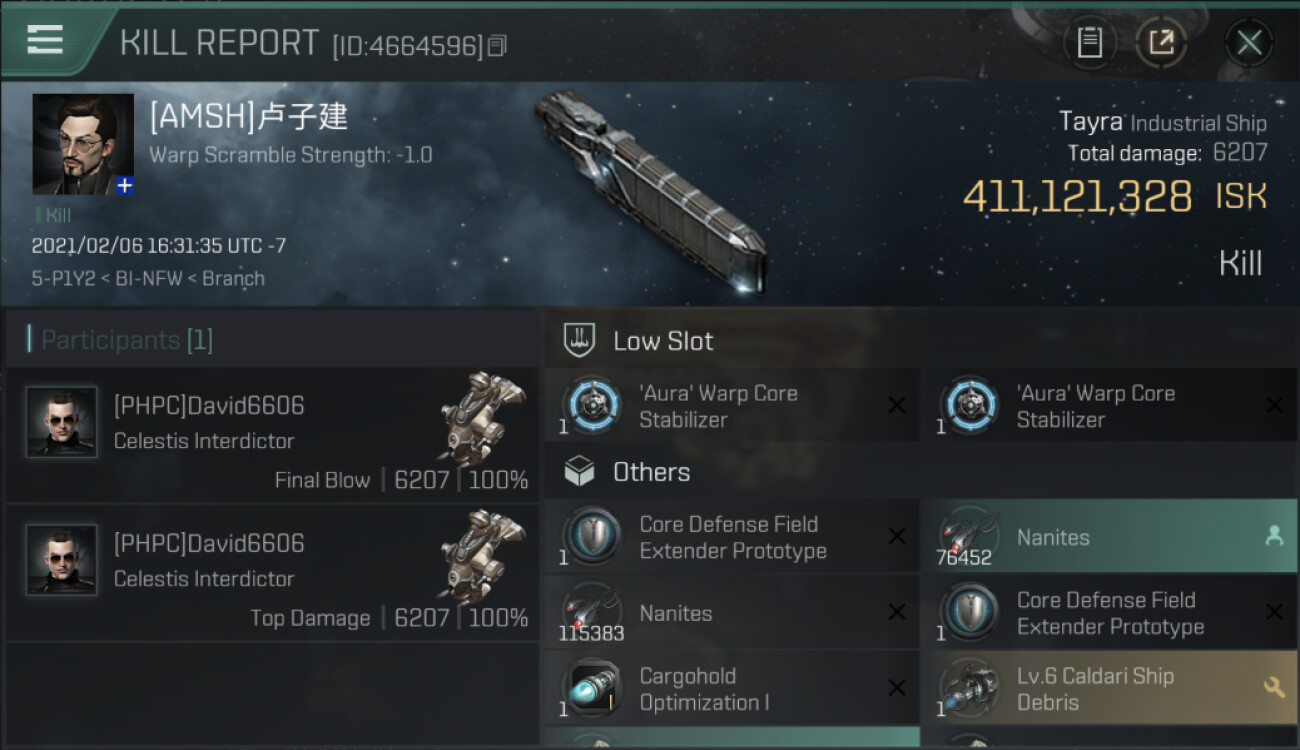Select first 'Aura' Warp Core Stabilizer icon
The width and height of the screenshot is (1300, 750).
tap(592, 405)
